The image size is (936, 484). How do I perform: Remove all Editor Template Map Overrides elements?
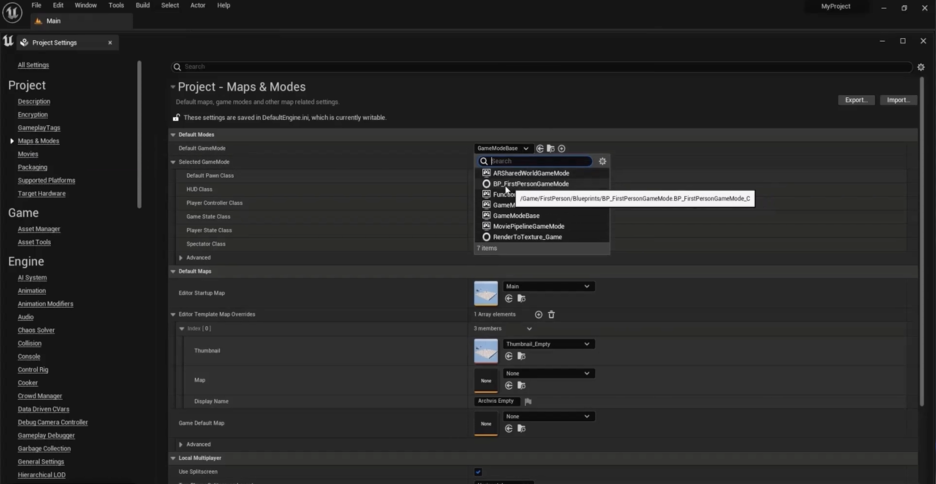pyautogui.click(x=551, y=315)
